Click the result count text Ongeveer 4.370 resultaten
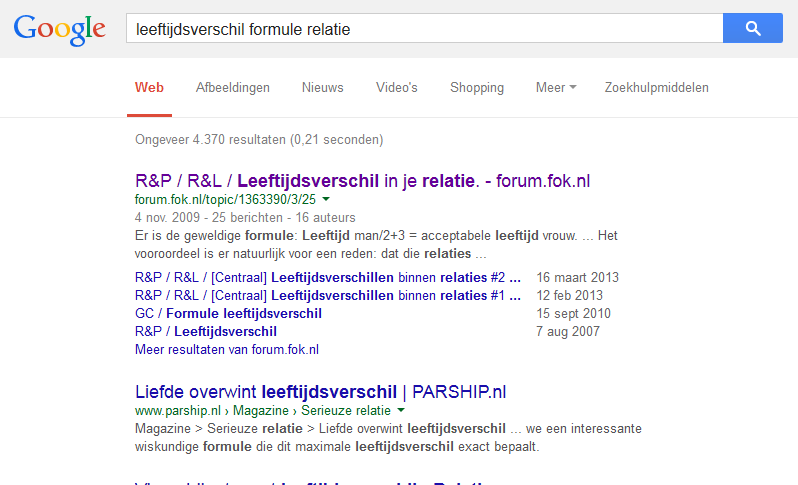The image size is (798, 485). click(259, 139)
